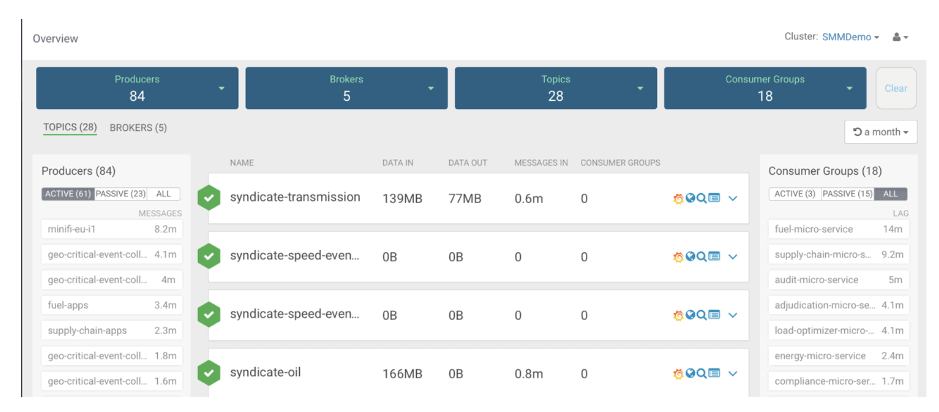This screenshot has width=939, height=412.
Task: Click green status hexagon for syndicate-transmission
Action: point(208,198)
